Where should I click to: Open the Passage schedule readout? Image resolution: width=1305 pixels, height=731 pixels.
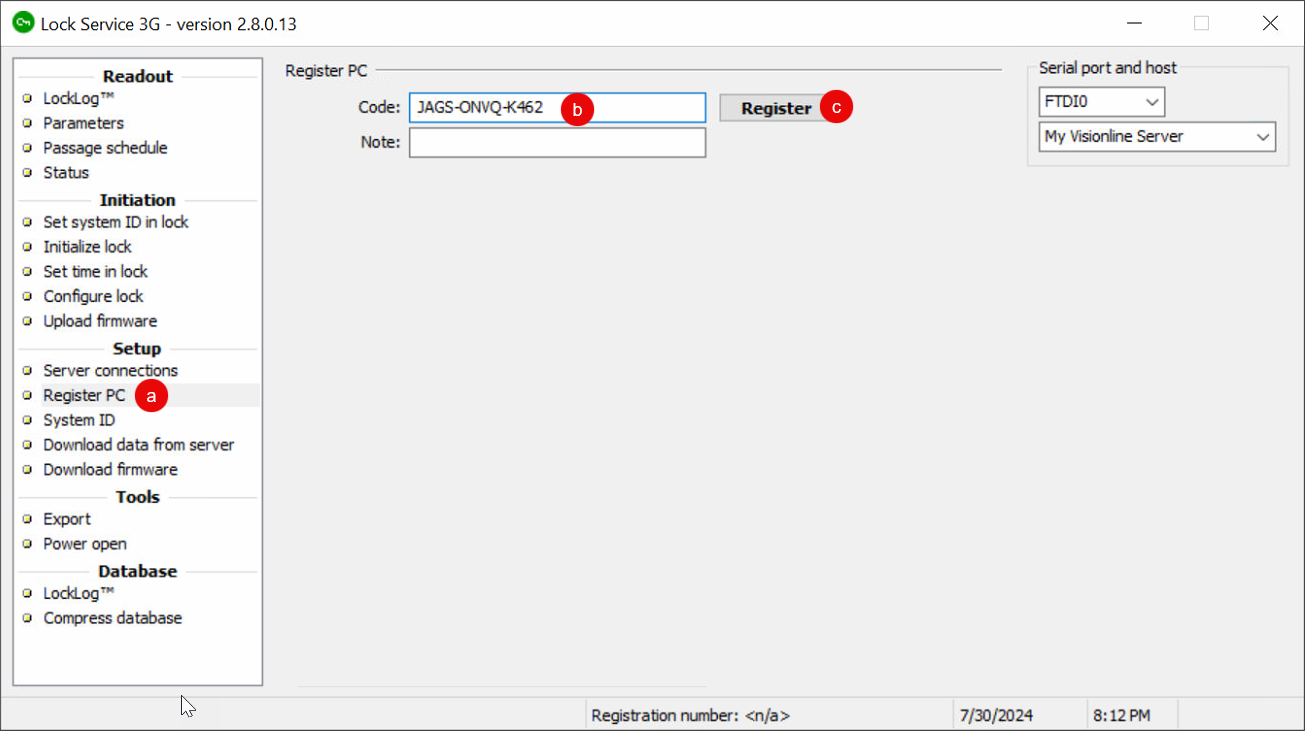point(105,148)
